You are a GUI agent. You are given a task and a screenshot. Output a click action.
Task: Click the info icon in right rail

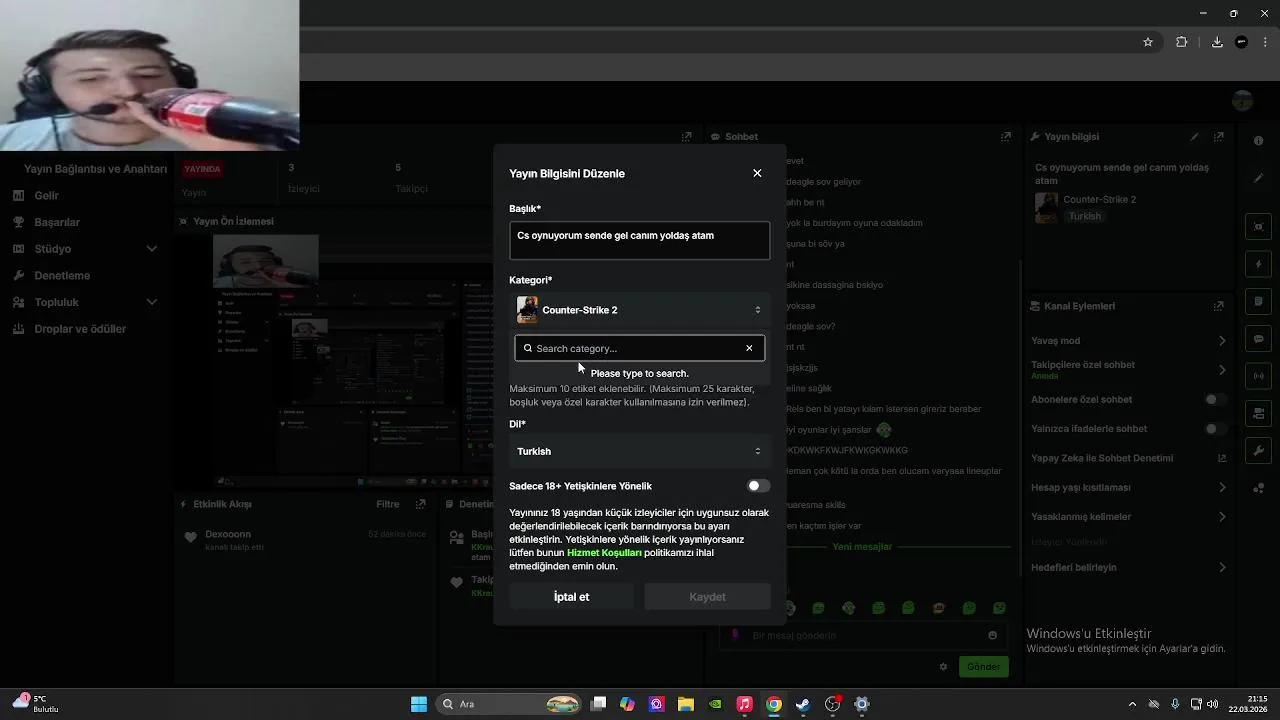coord(1259,141)
